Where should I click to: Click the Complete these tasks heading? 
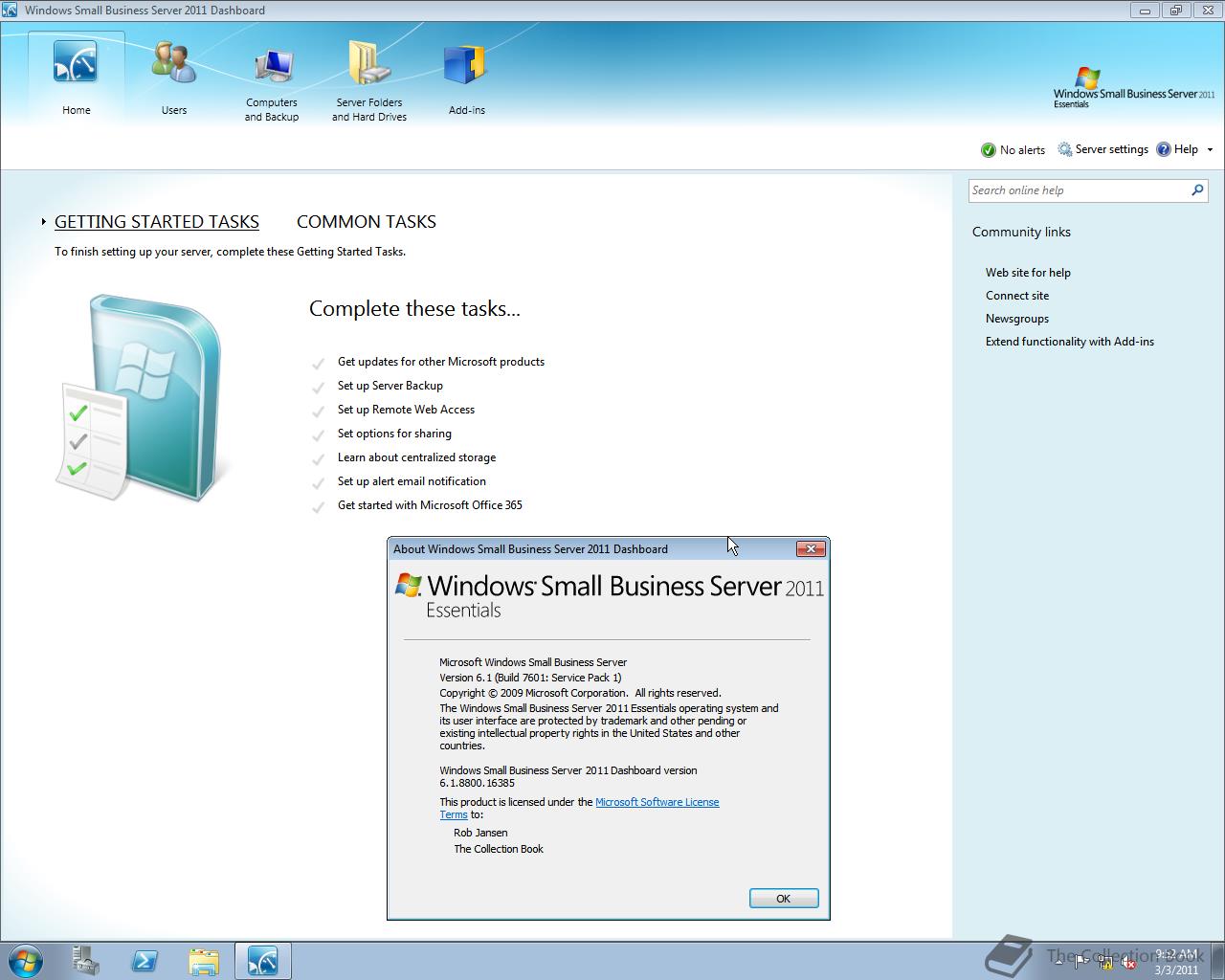click(414, 309)
